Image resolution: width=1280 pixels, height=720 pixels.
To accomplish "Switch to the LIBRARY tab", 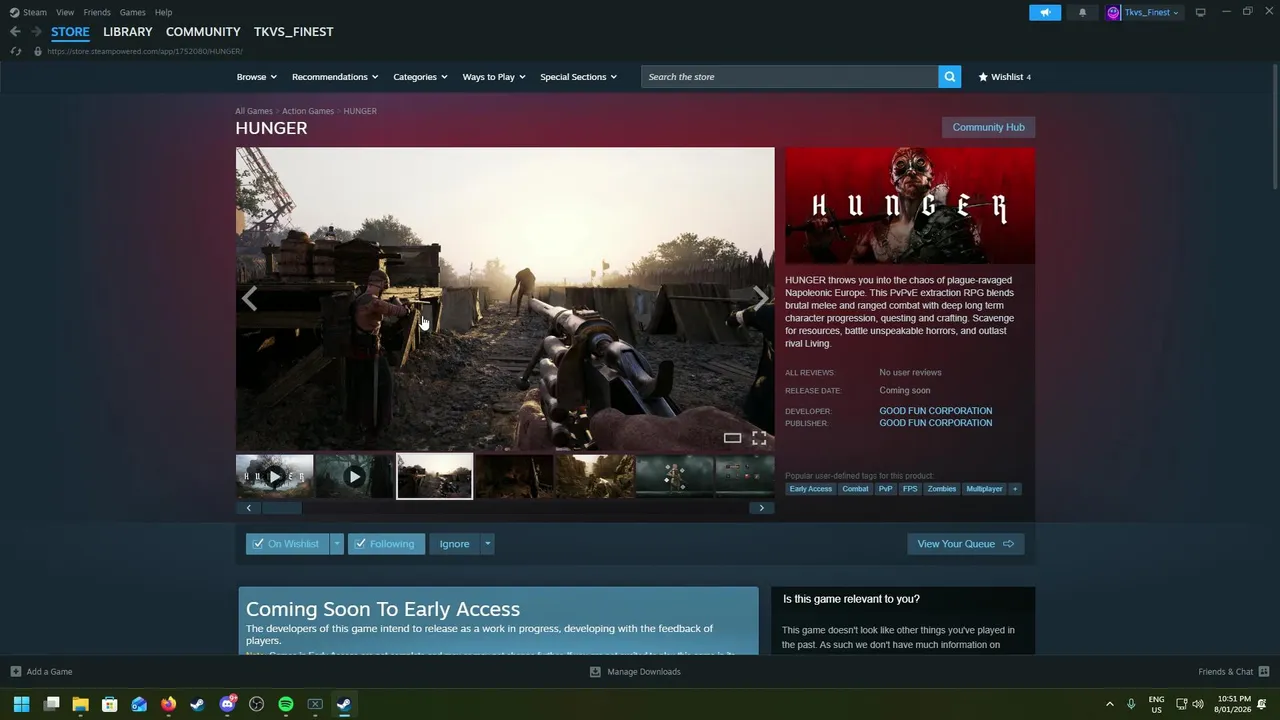I will pos(128,32).
